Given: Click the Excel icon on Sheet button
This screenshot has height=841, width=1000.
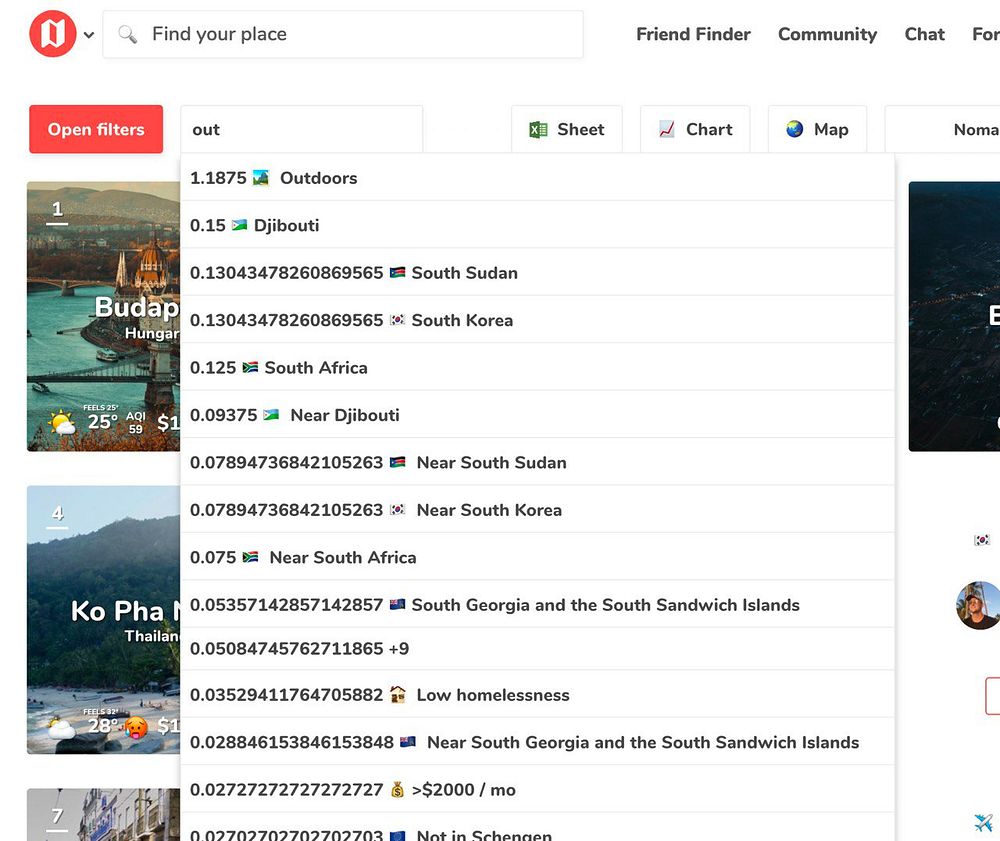Looking at the screenshot, I should pyautogui.click(x=538, y=129).
